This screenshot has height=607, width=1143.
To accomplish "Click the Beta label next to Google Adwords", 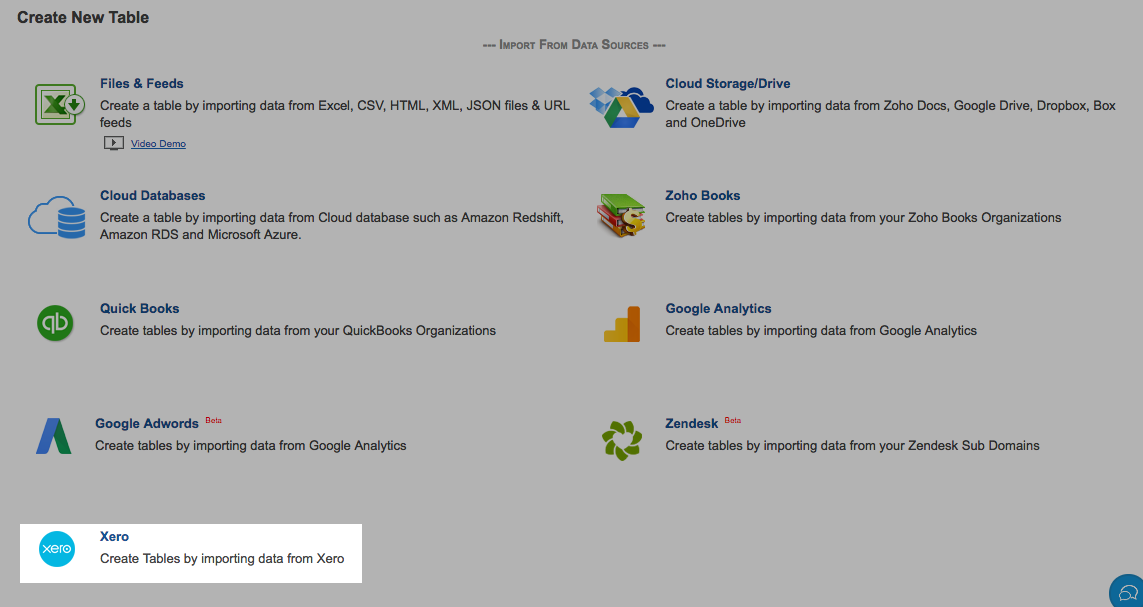I will pyautogui.click(x=213, y=420).
